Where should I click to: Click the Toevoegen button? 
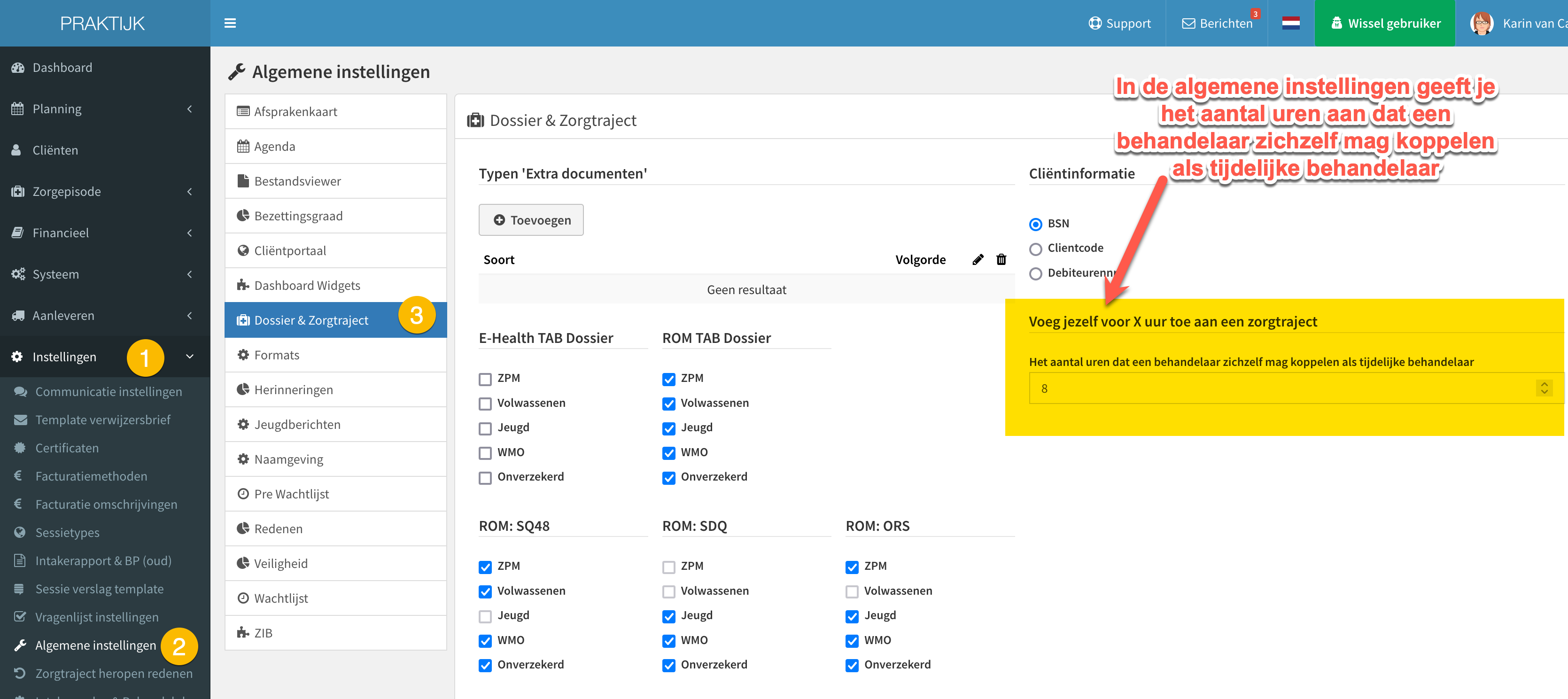click(531, 220)
